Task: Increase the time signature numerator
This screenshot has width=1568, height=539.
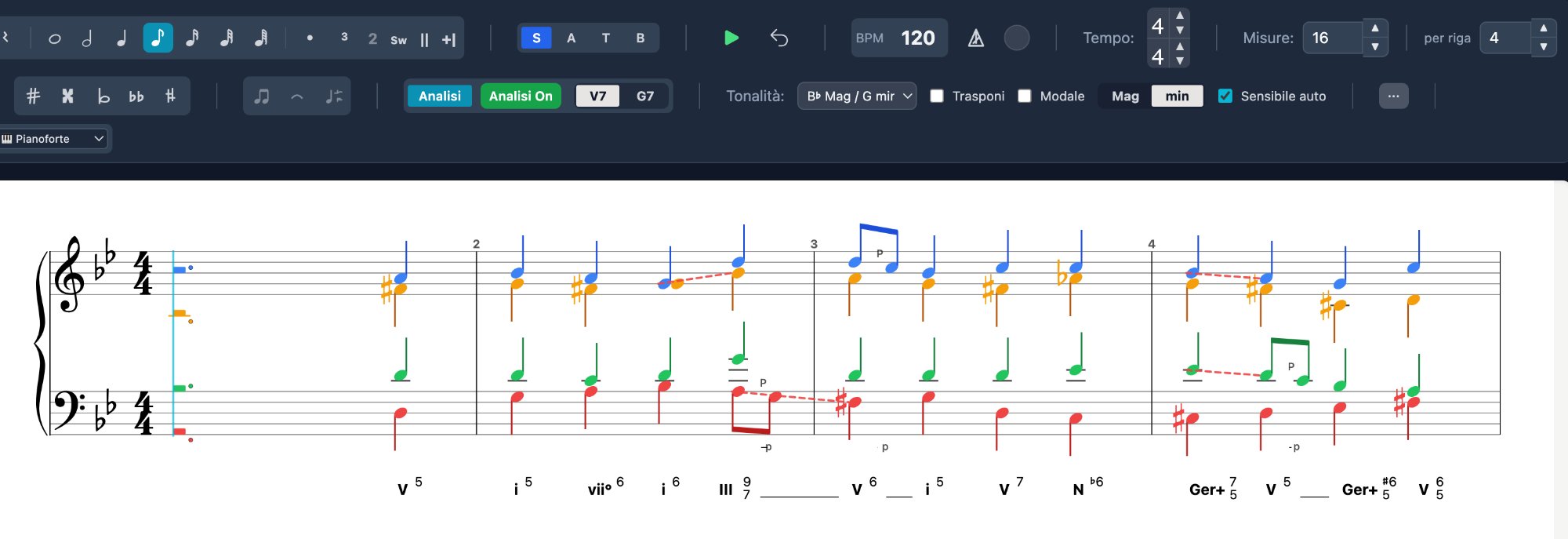Action: pyautogui.click(x=1180, y=16)
